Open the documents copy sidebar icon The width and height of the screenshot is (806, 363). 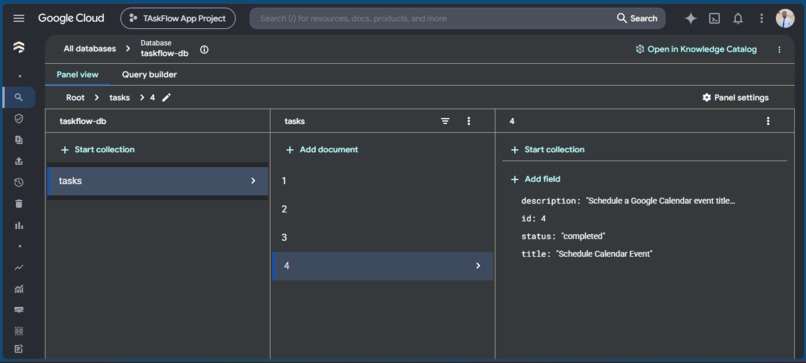pos(19,140)
